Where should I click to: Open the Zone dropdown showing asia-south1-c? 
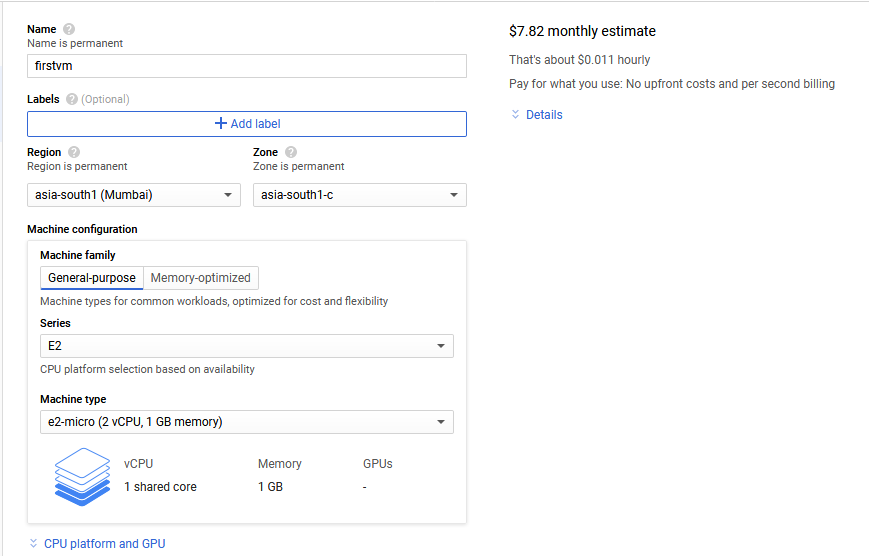359,195
